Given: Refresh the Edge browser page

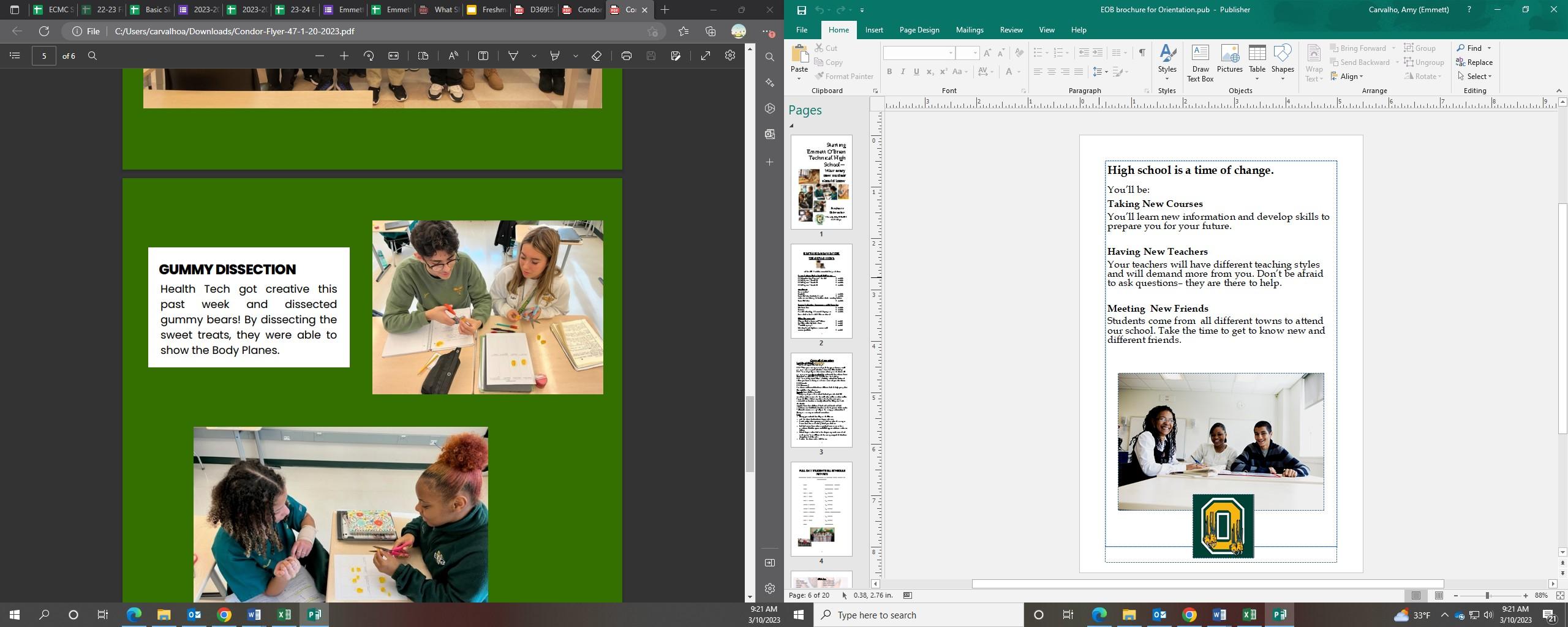Looking at the screenshot, I should point(44,31).
